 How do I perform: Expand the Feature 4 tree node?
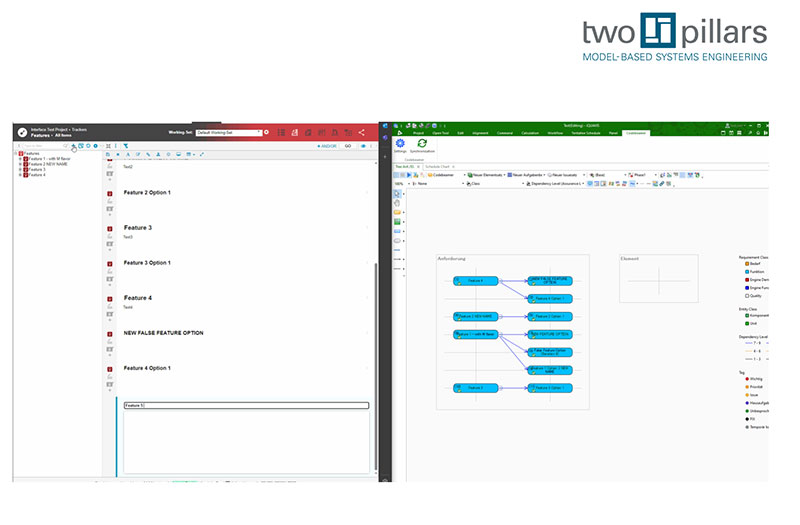pos(19,175)
